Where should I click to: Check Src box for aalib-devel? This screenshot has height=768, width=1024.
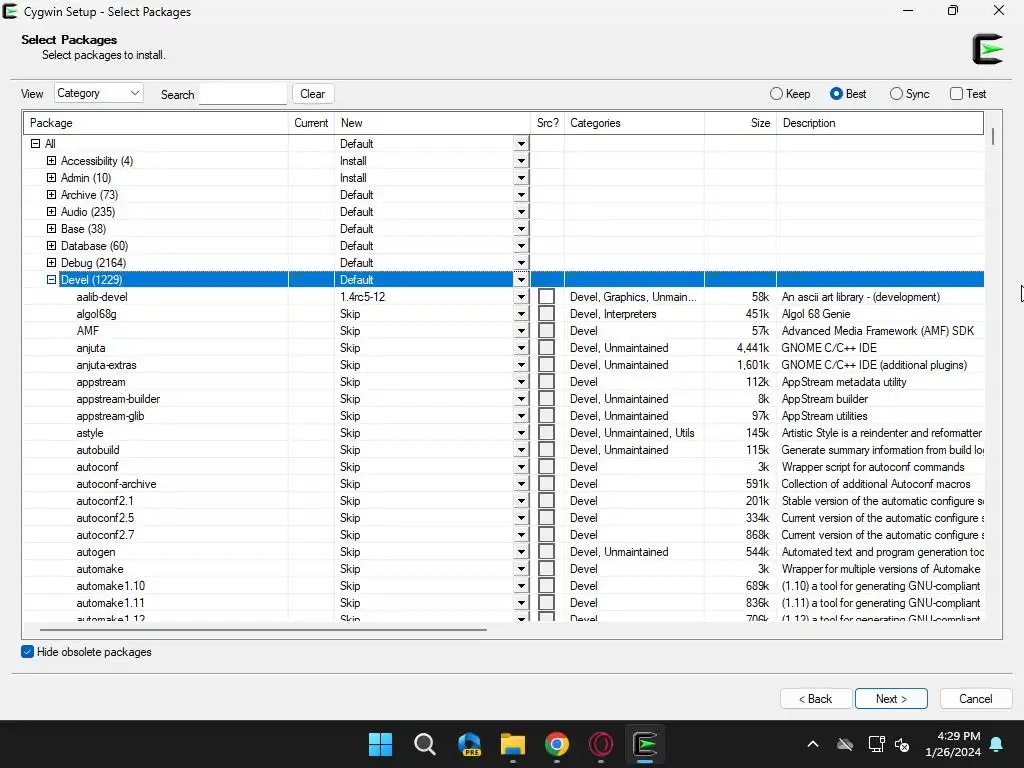(547, 296)
